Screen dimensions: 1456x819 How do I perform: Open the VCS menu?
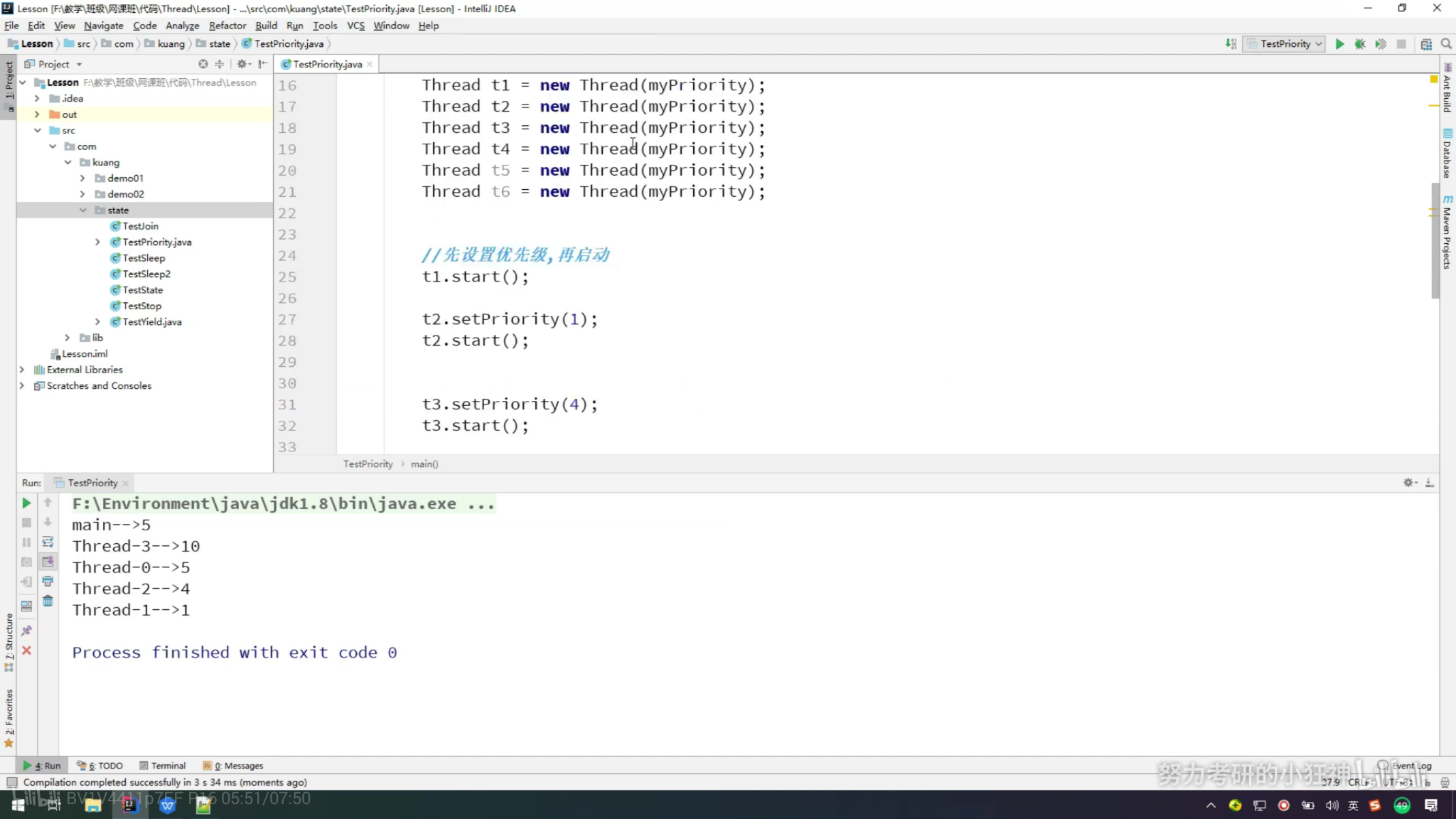click(x=355, y=26)
